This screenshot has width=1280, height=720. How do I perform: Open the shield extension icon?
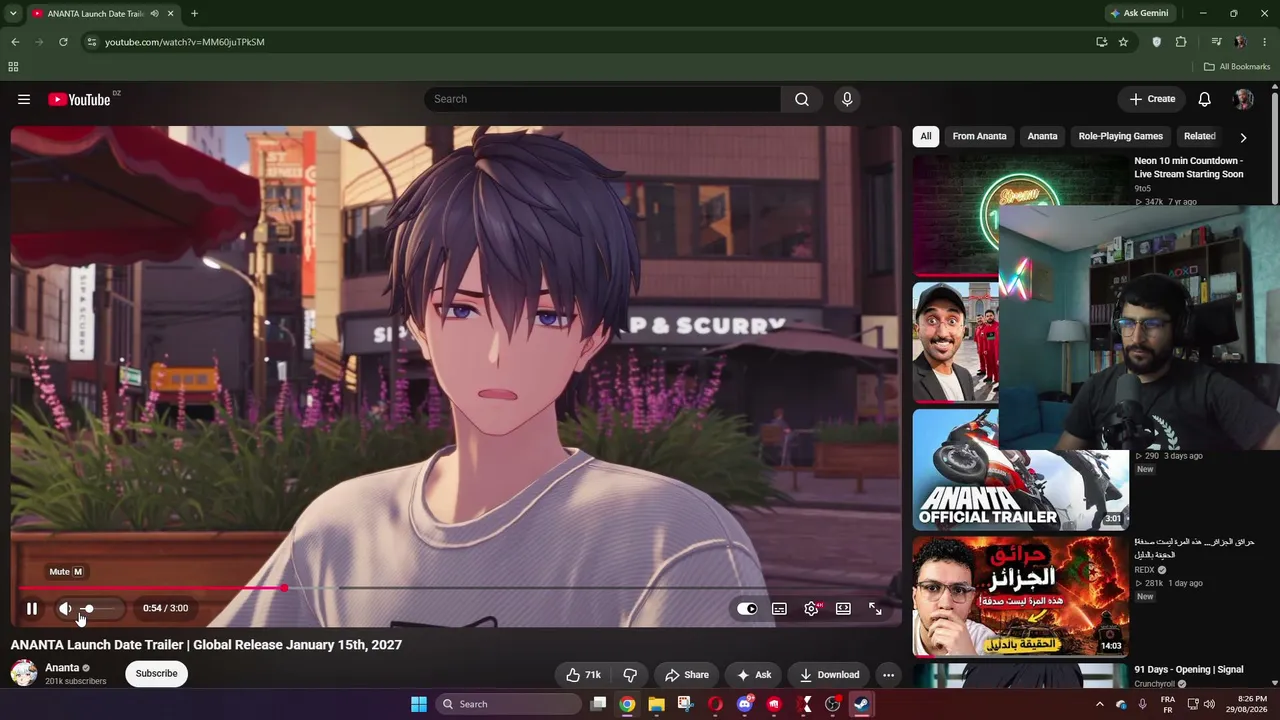[x=1157, y=42]
